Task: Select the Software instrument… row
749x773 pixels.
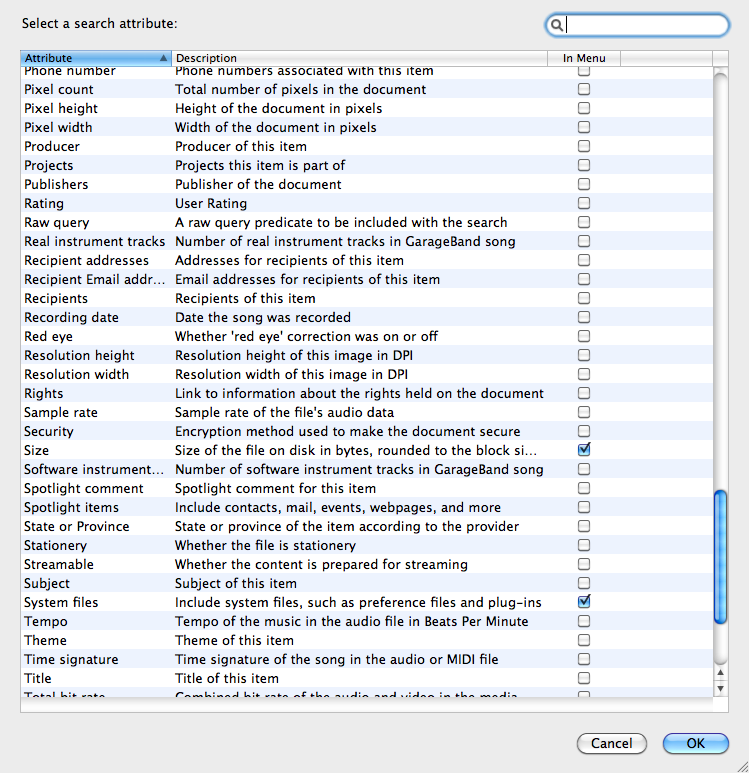Action: pos(367,469)
